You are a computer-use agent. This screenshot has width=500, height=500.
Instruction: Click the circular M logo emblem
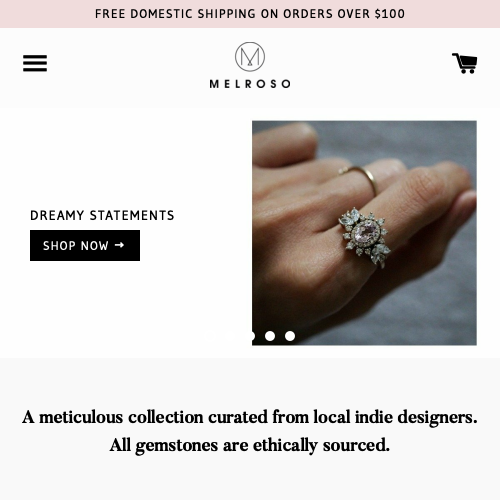pos(250,57)
